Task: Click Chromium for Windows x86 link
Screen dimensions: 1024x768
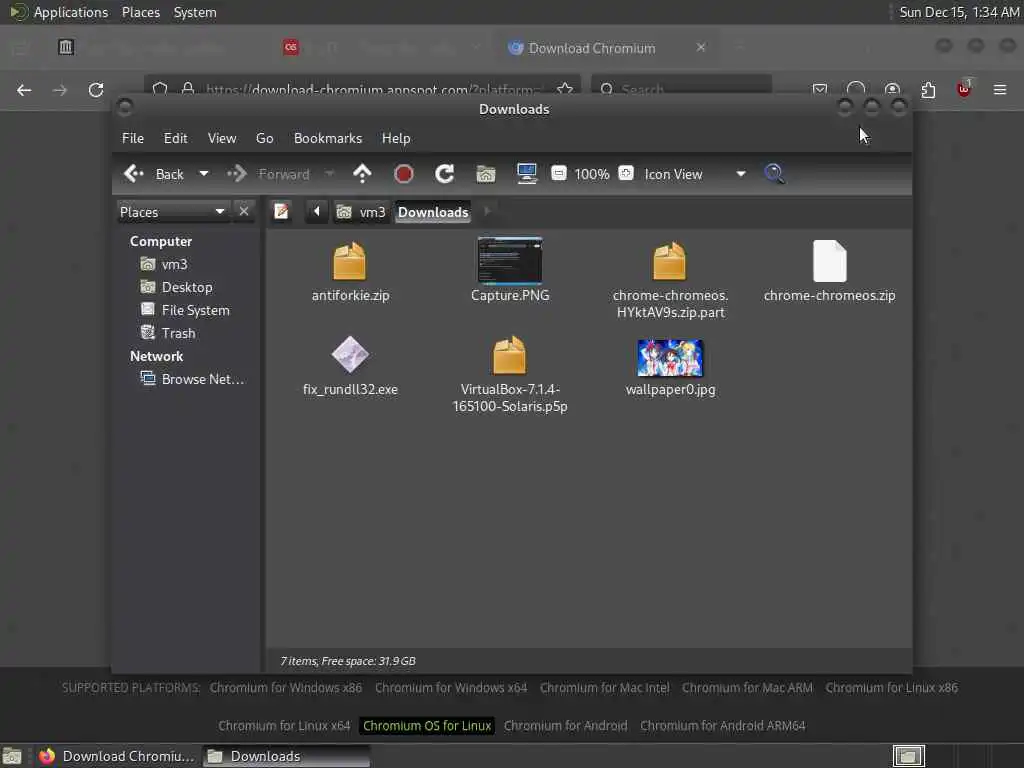Action: [285, 688]
